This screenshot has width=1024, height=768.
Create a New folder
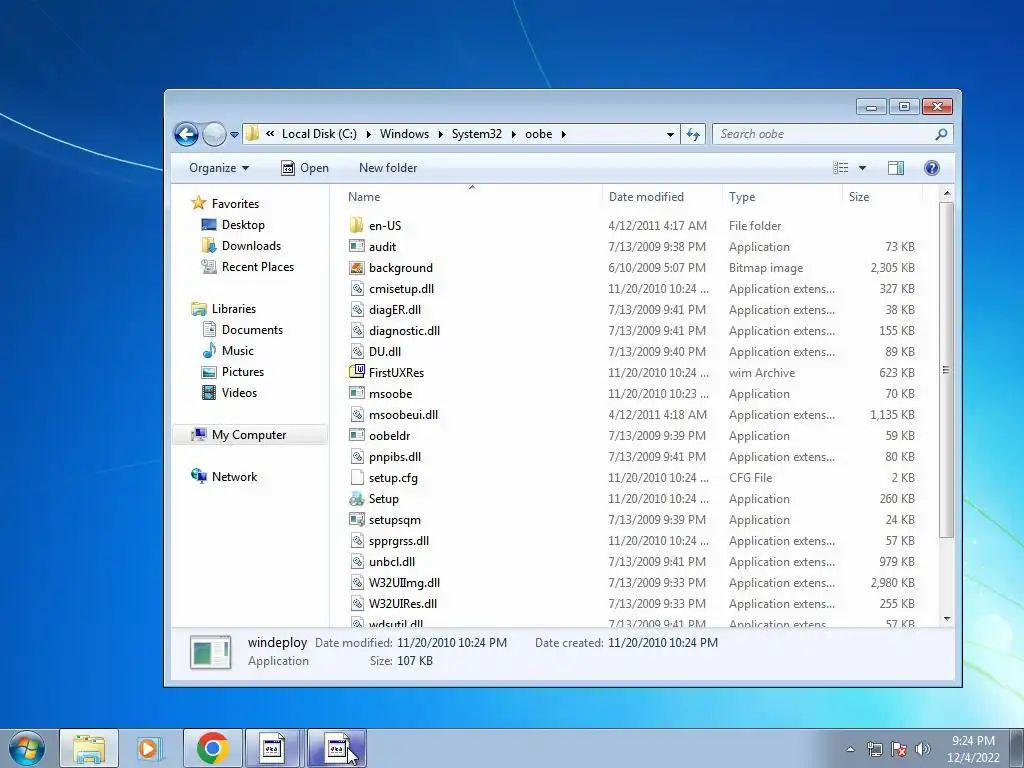(388, 168)
